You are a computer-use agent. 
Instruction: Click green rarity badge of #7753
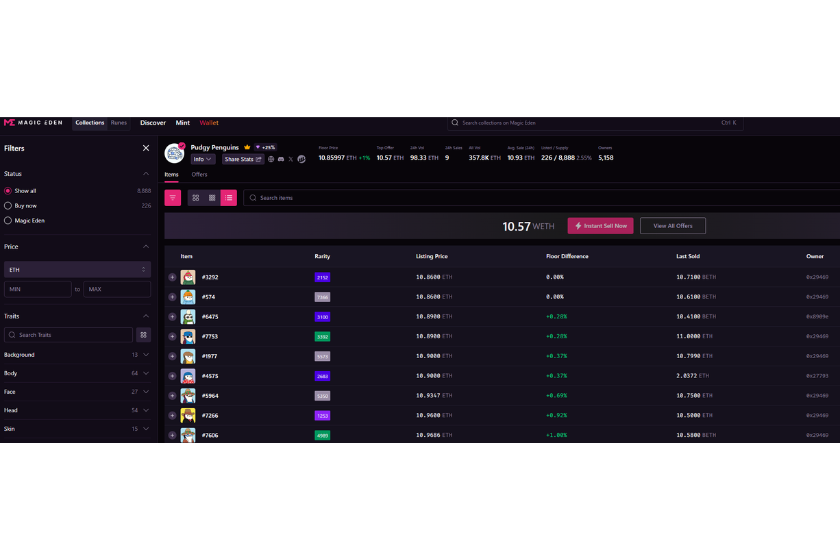tap(322, 337)
